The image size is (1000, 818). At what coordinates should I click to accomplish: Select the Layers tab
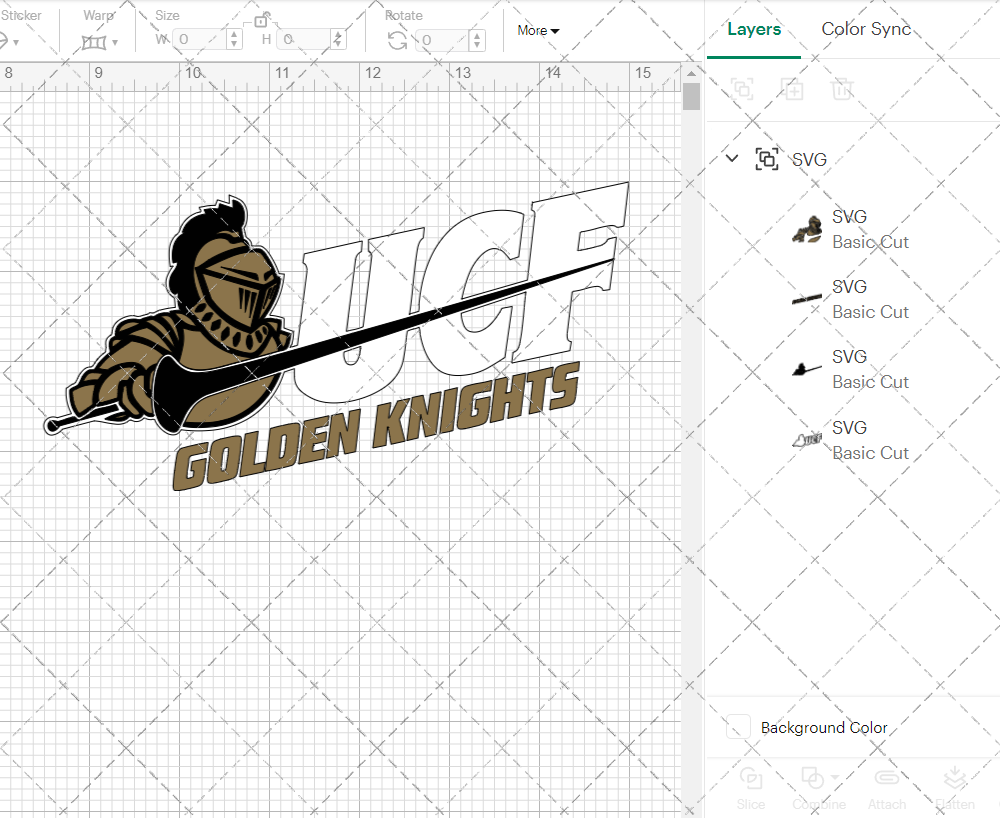[x=754, y=29]
